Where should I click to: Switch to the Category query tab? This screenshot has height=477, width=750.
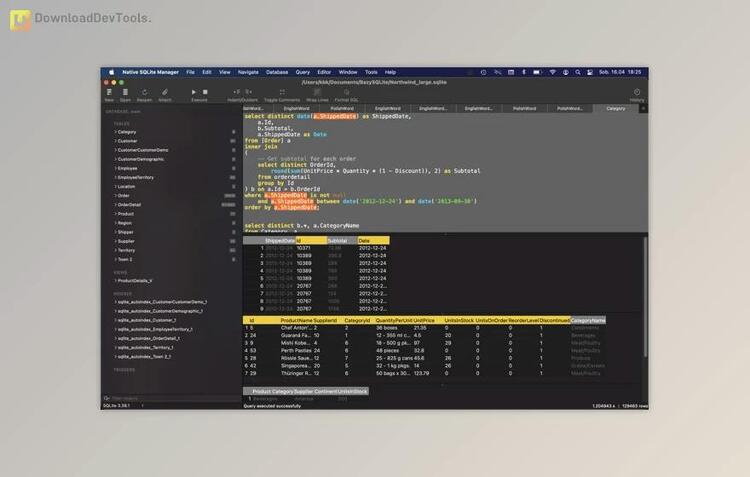coord(616,109)
